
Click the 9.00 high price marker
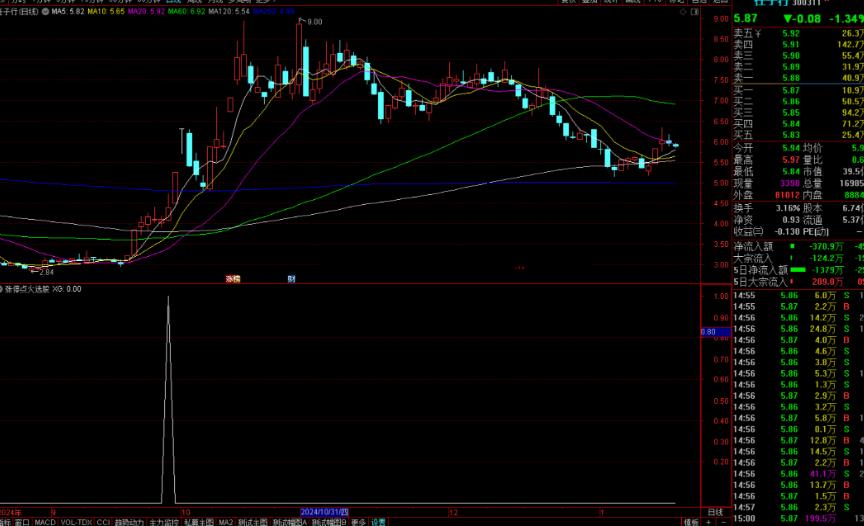click(x=315, y=21)
